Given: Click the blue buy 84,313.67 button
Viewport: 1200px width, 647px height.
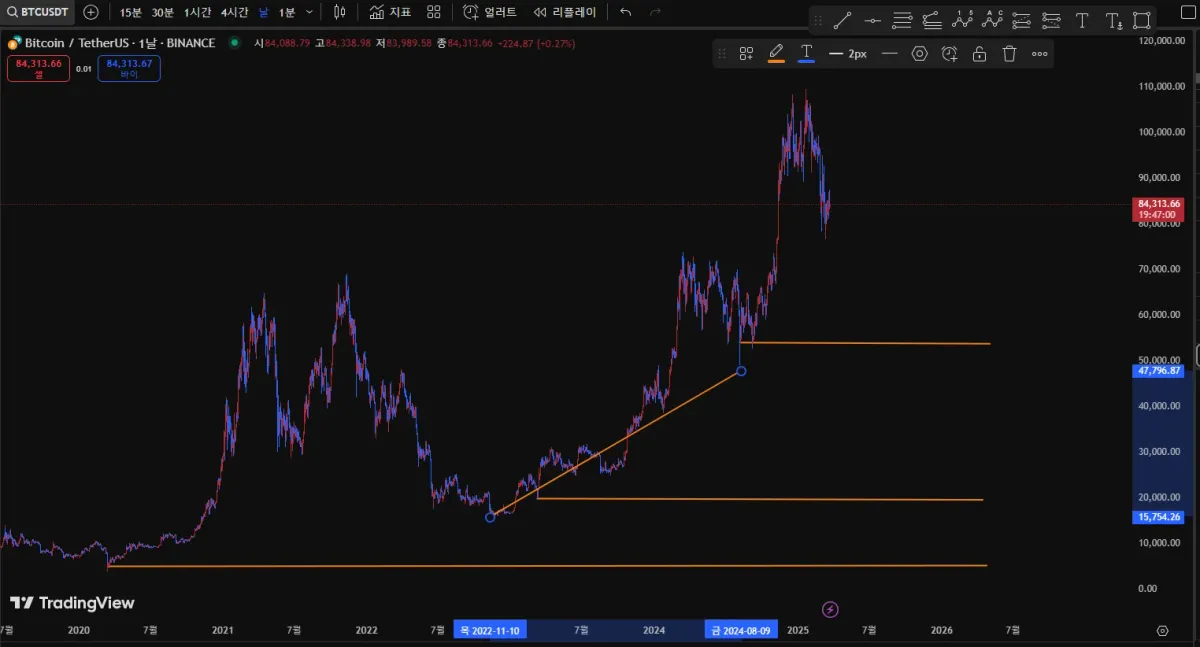Looking at the screenshot, I should (130, 68).
